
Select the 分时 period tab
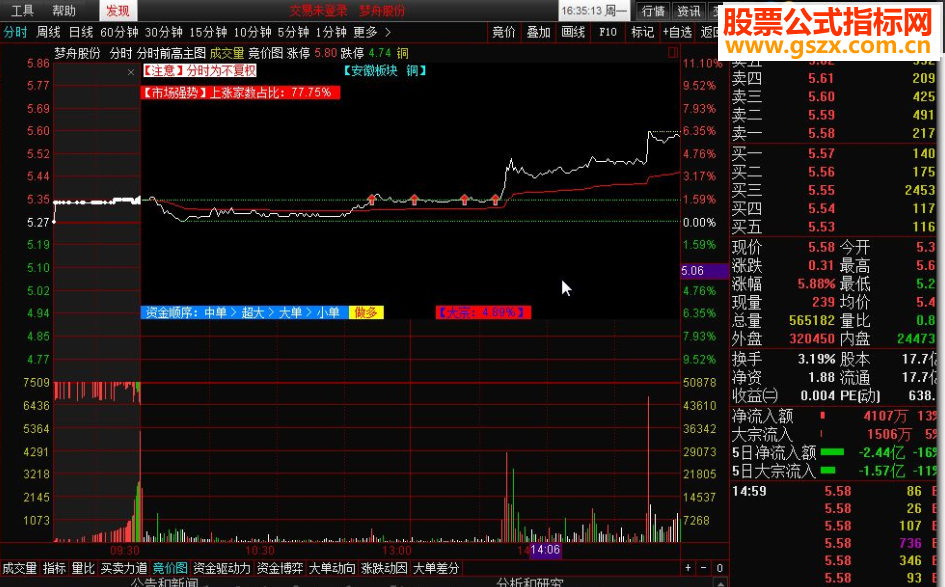pos(16,32)
